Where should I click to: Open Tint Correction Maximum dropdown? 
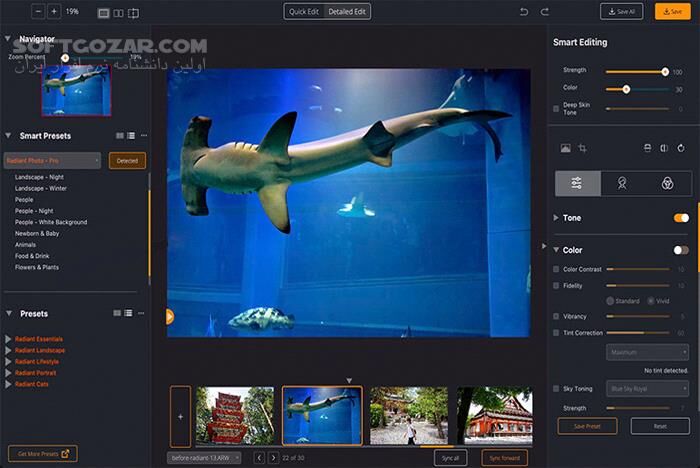647,352
